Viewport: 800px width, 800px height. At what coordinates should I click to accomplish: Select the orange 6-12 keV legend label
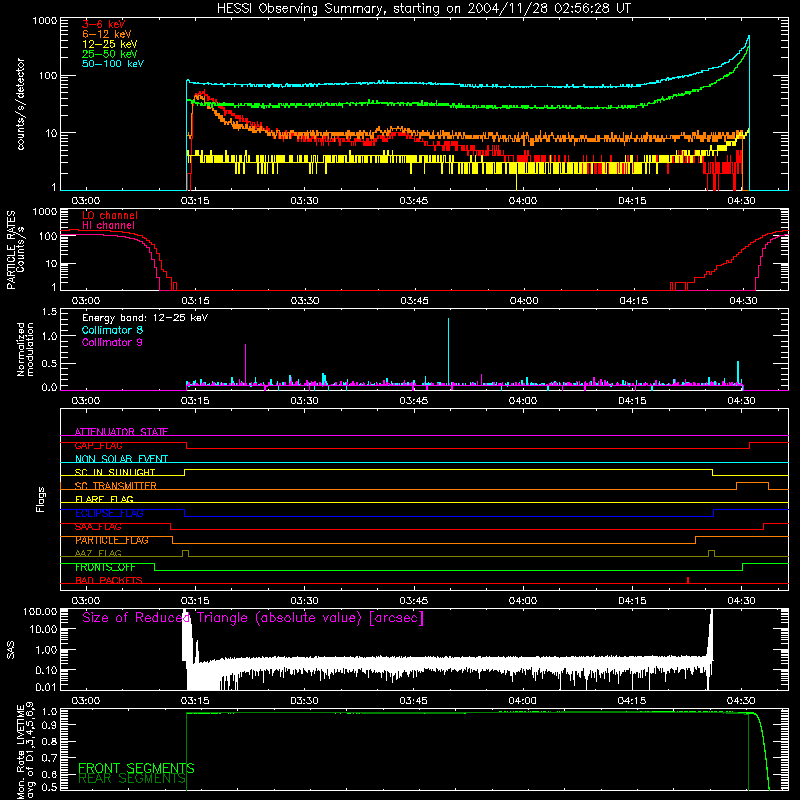(x=107, y=34)
